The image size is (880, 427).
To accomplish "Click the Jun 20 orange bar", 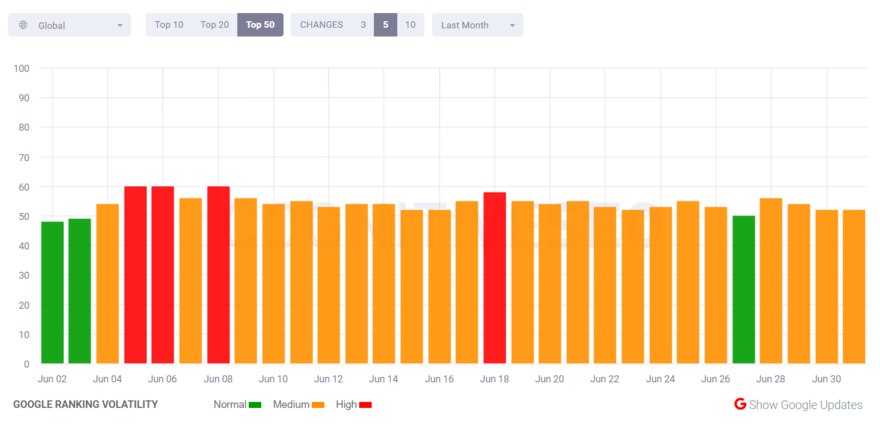I will [550, 284].
